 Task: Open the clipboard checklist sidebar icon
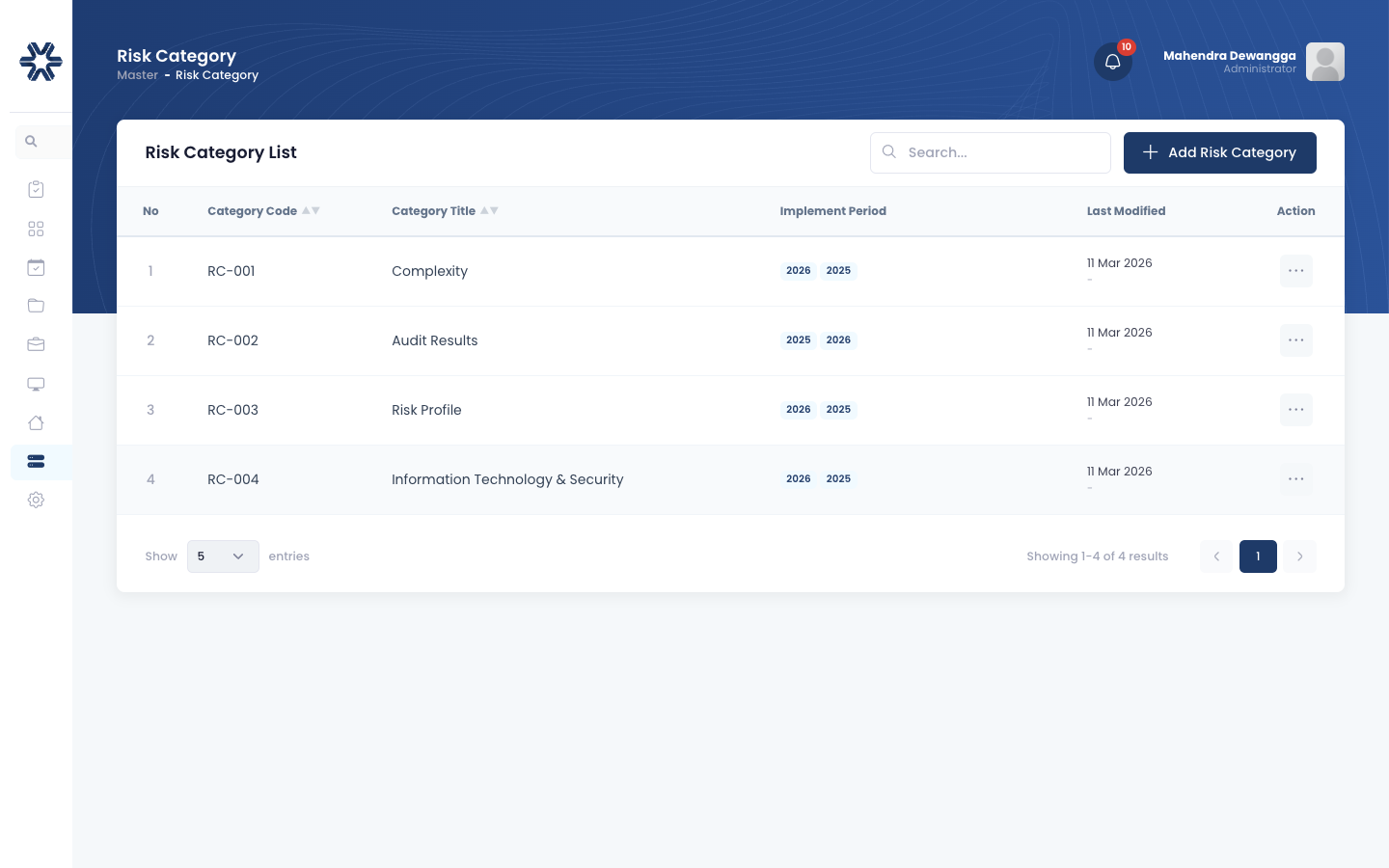(x=36, y=189)
